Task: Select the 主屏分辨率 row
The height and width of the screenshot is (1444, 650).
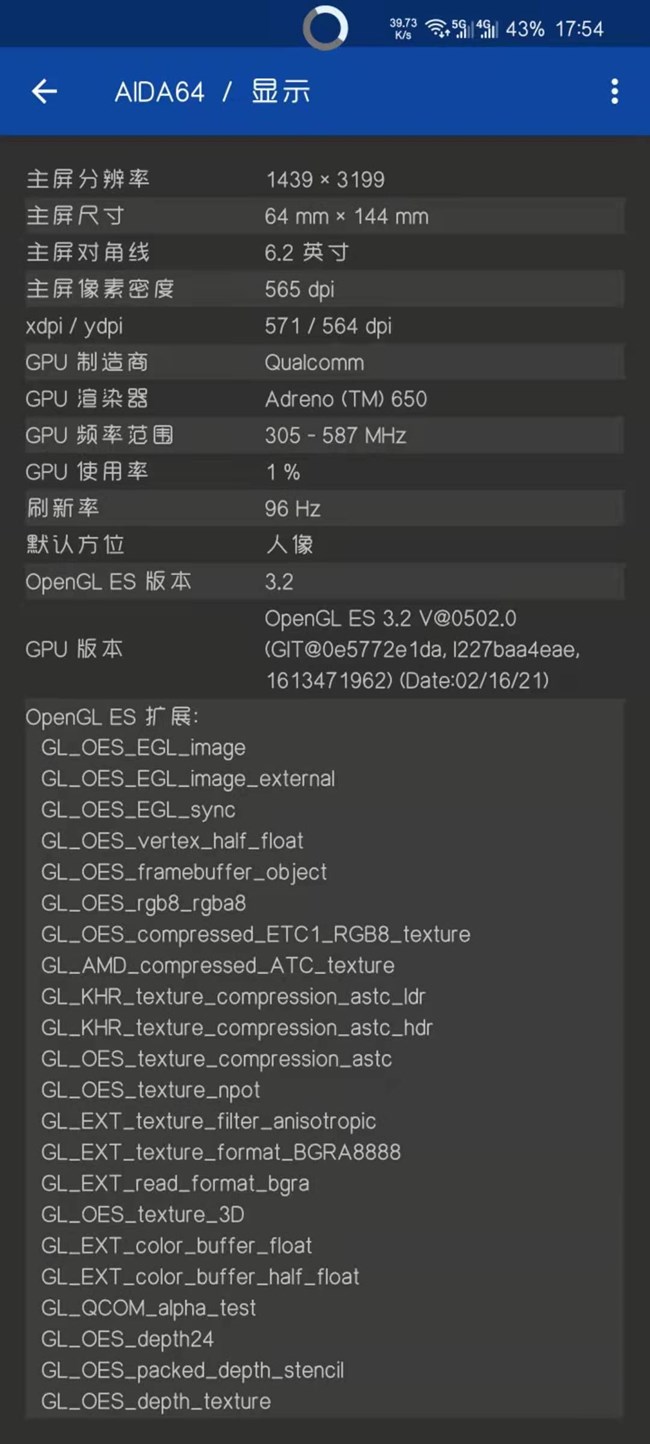Action: 324,180
